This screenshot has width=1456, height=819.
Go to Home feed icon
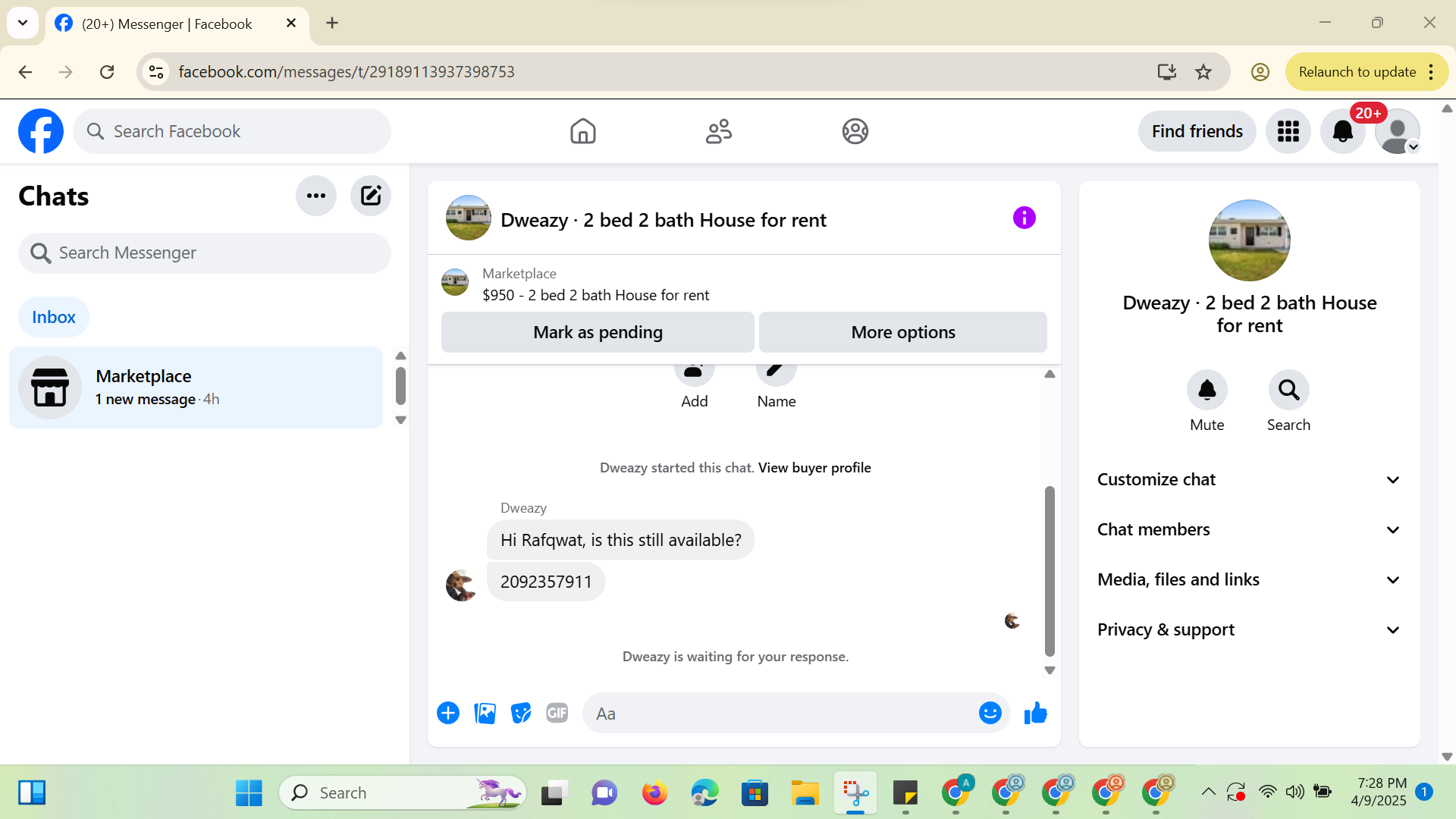(x=582, y=131)
